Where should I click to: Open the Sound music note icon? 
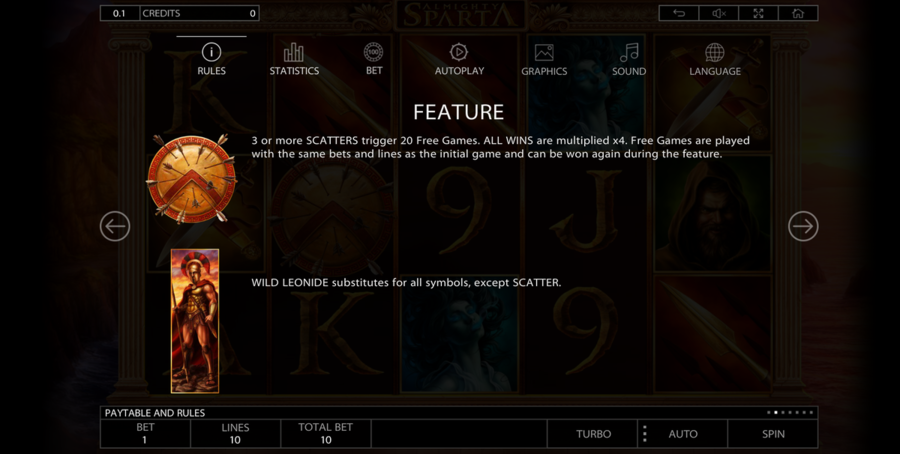coord(629,53)
